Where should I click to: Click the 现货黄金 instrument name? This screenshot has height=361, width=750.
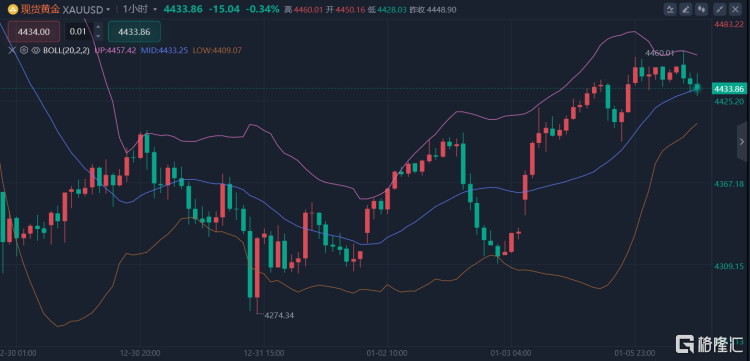click(x=40, y=9)
